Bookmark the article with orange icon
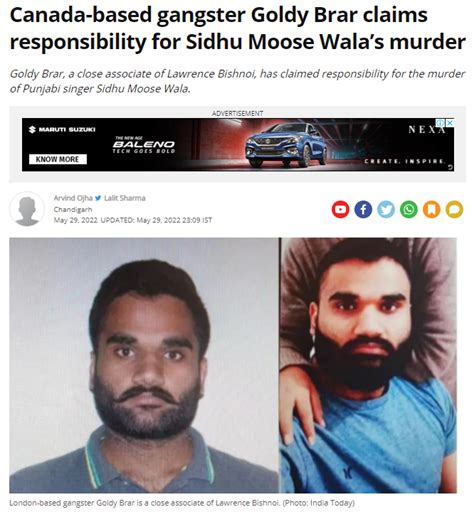 pyautogui.click(x=432, y=209)
